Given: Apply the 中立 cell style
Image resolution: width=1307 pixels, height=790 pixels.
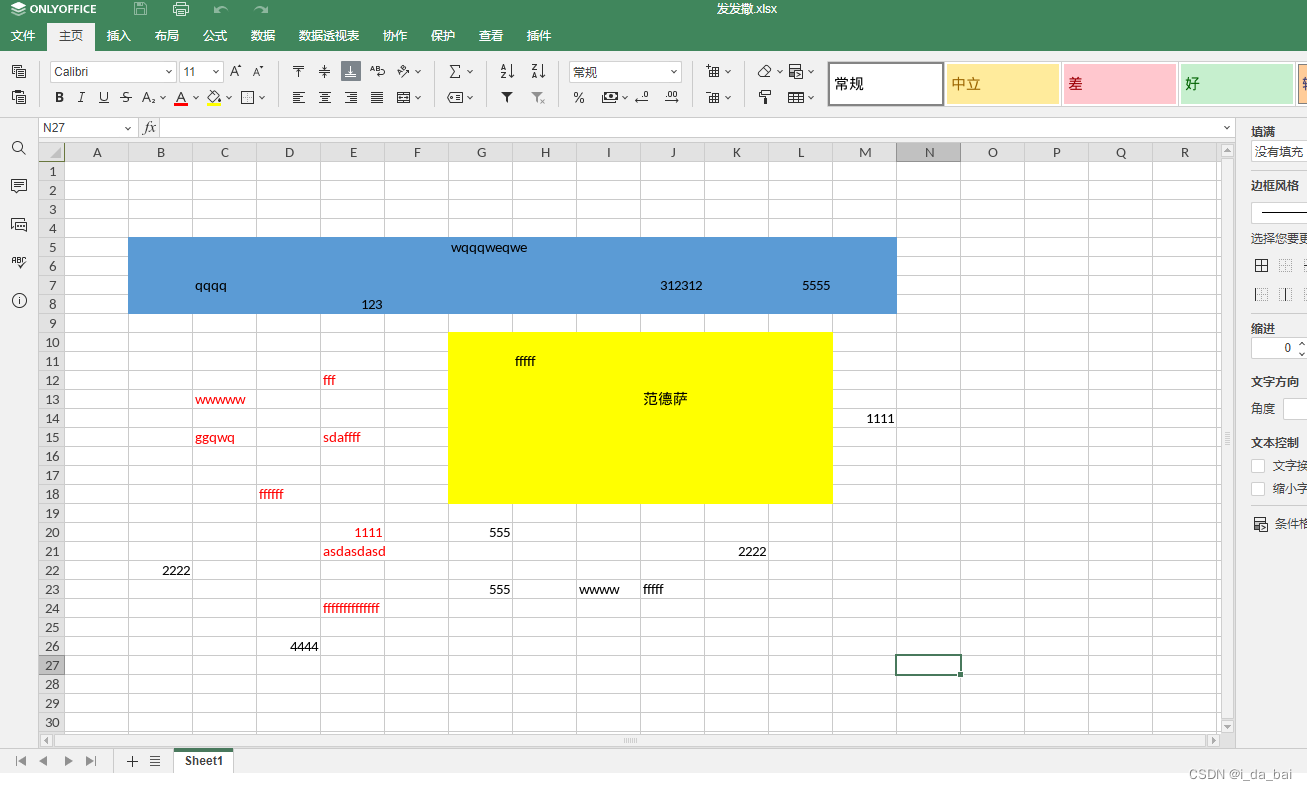Looking at the screenshot, I should [x=1003, y=84].
